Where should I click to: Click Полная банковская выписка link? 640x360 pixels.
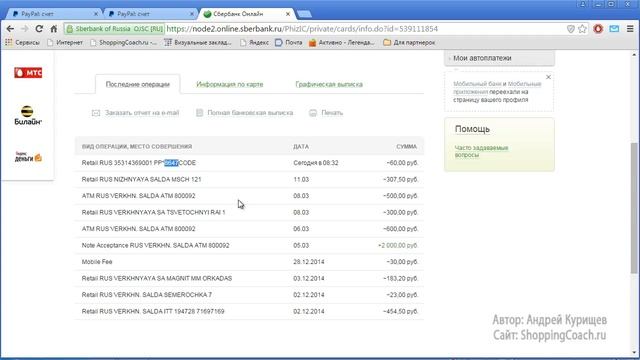[250, 113]
